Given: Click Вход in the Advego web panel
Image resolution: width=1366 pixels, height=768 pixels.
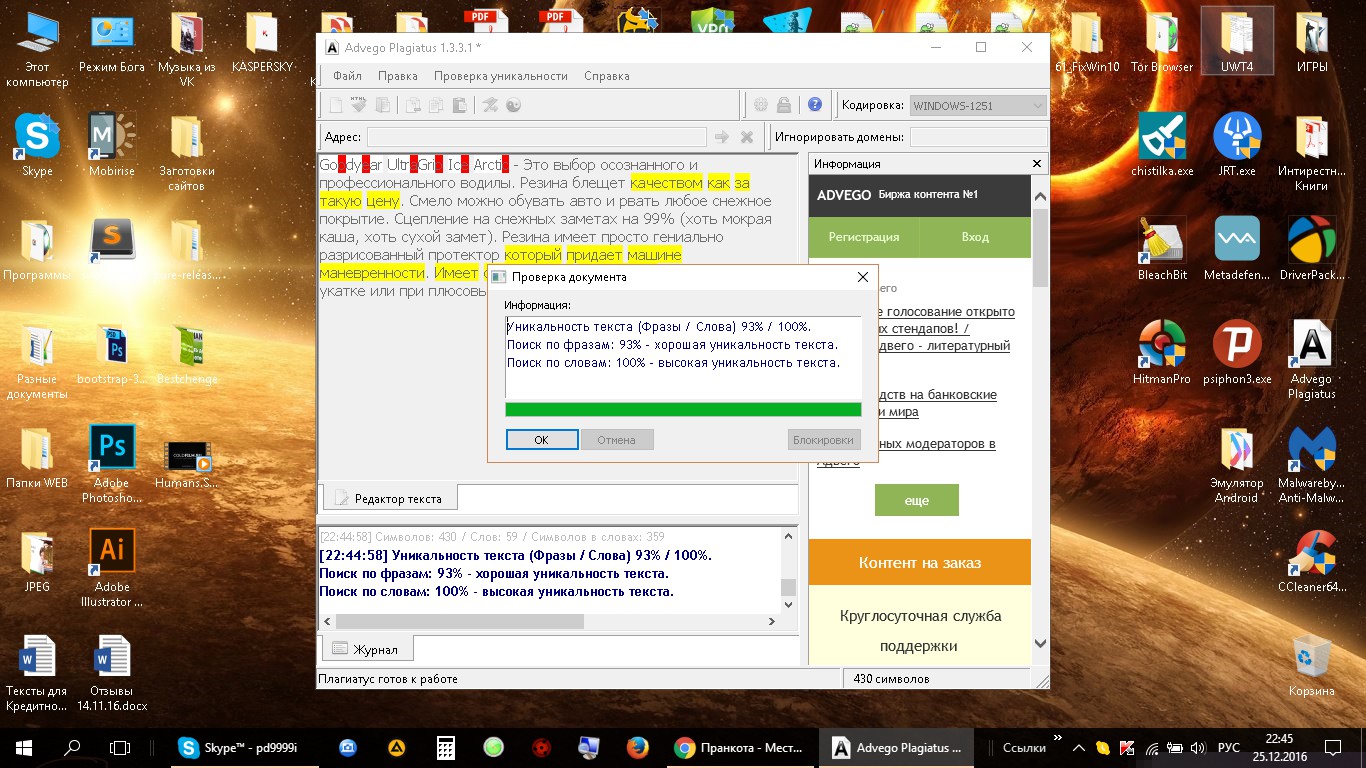Looking at the screenshot, I should tap(975, 237).
